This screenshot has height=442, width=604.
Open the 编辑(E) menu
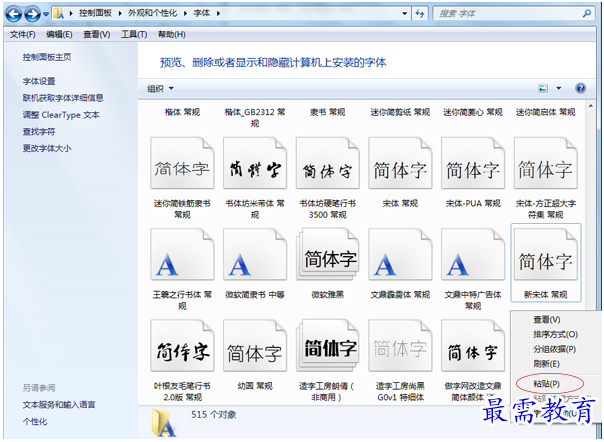click(x=59, y=34)
